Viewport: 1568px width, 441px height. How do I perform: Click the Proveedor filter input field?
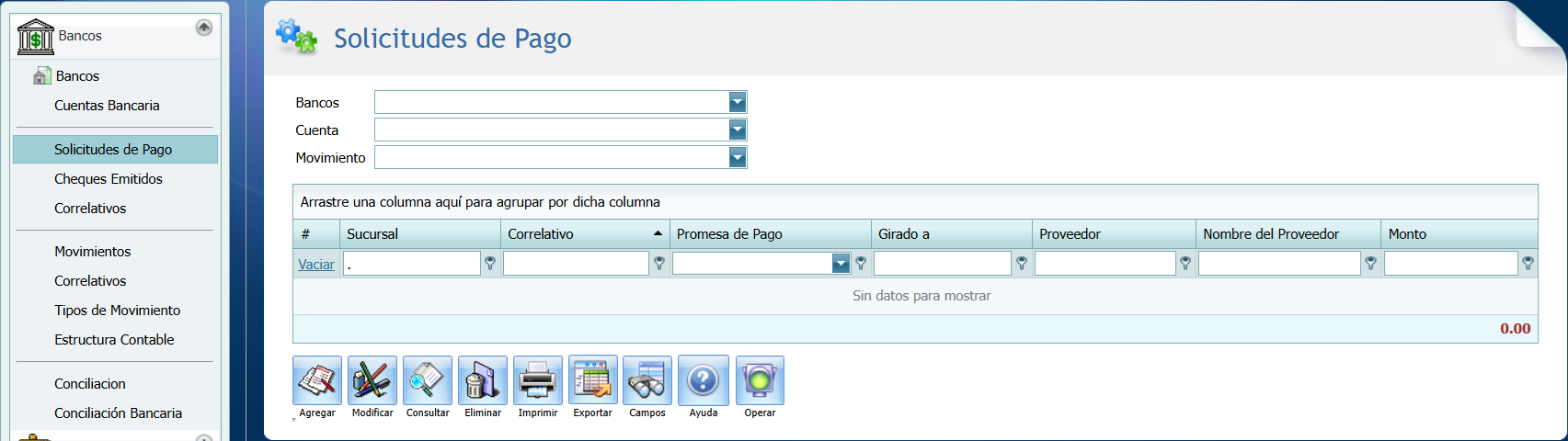(x=1105, y=264)
